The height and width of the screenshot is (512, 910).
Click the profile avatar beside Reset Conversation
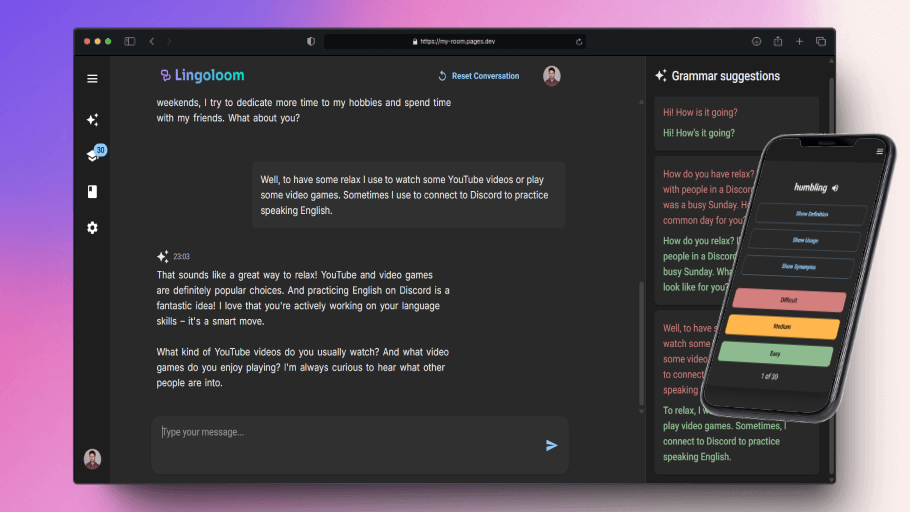point(551,76)
